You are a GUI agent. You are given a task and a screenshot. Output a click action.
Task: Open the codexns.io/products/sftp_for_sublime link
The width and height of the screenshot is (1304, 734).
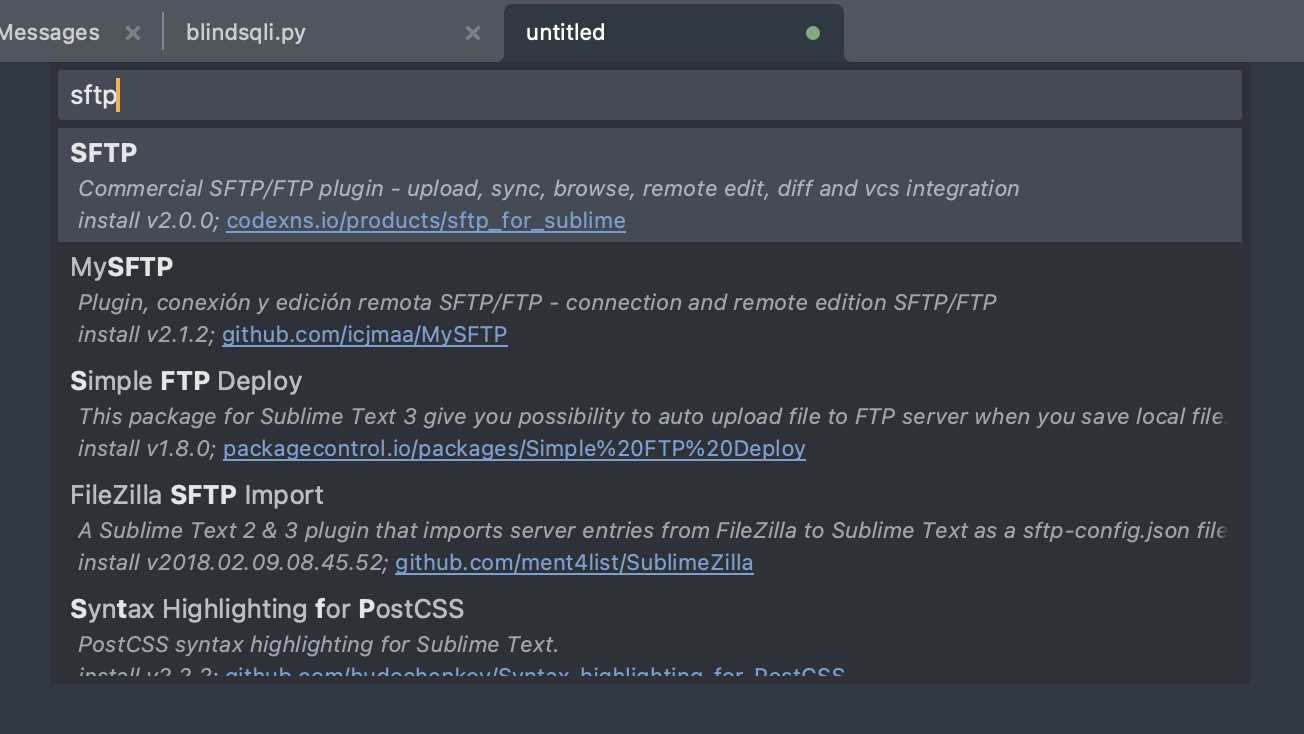click(x=425, y=220)
